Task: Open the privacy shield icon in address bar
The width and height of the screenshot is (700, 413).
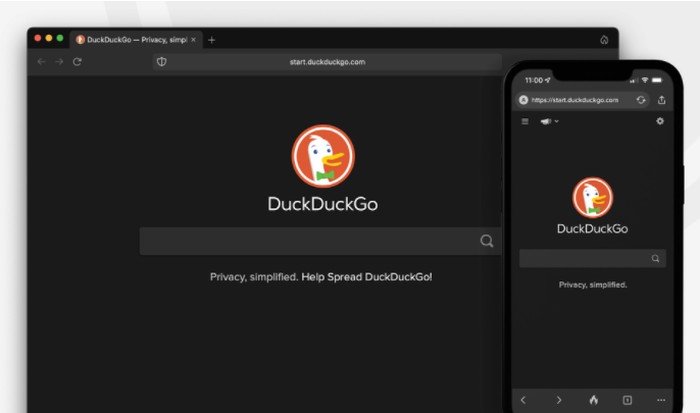Action: (162, 62)
